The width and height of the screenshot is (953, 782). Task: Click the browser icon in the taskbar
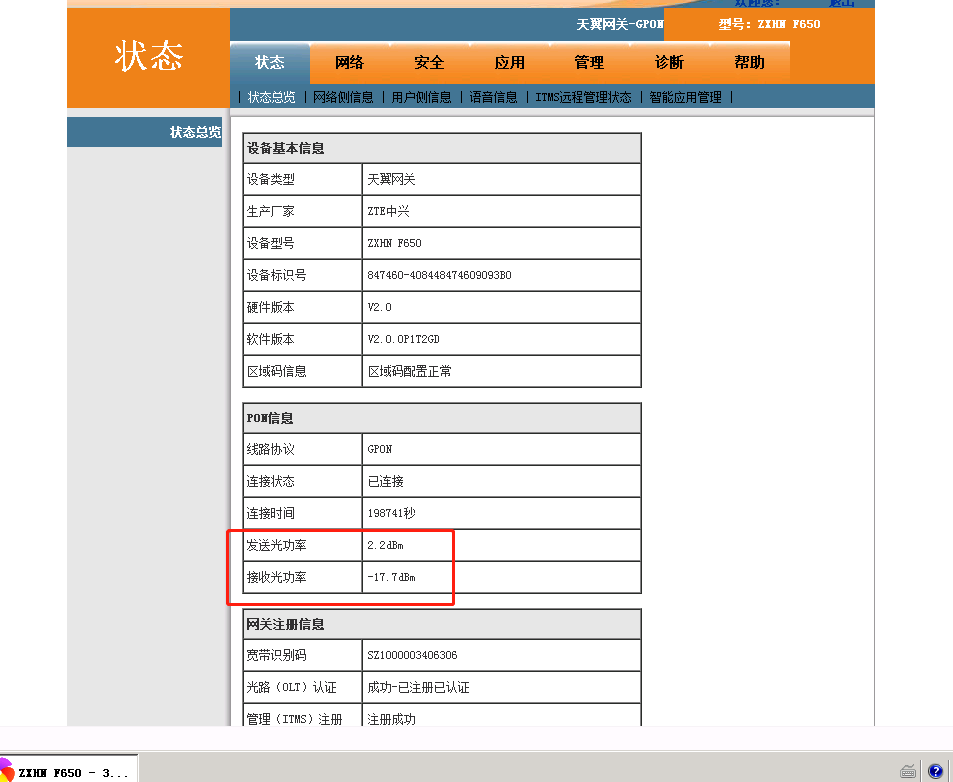pyautogui.click(x=6, y=771)
